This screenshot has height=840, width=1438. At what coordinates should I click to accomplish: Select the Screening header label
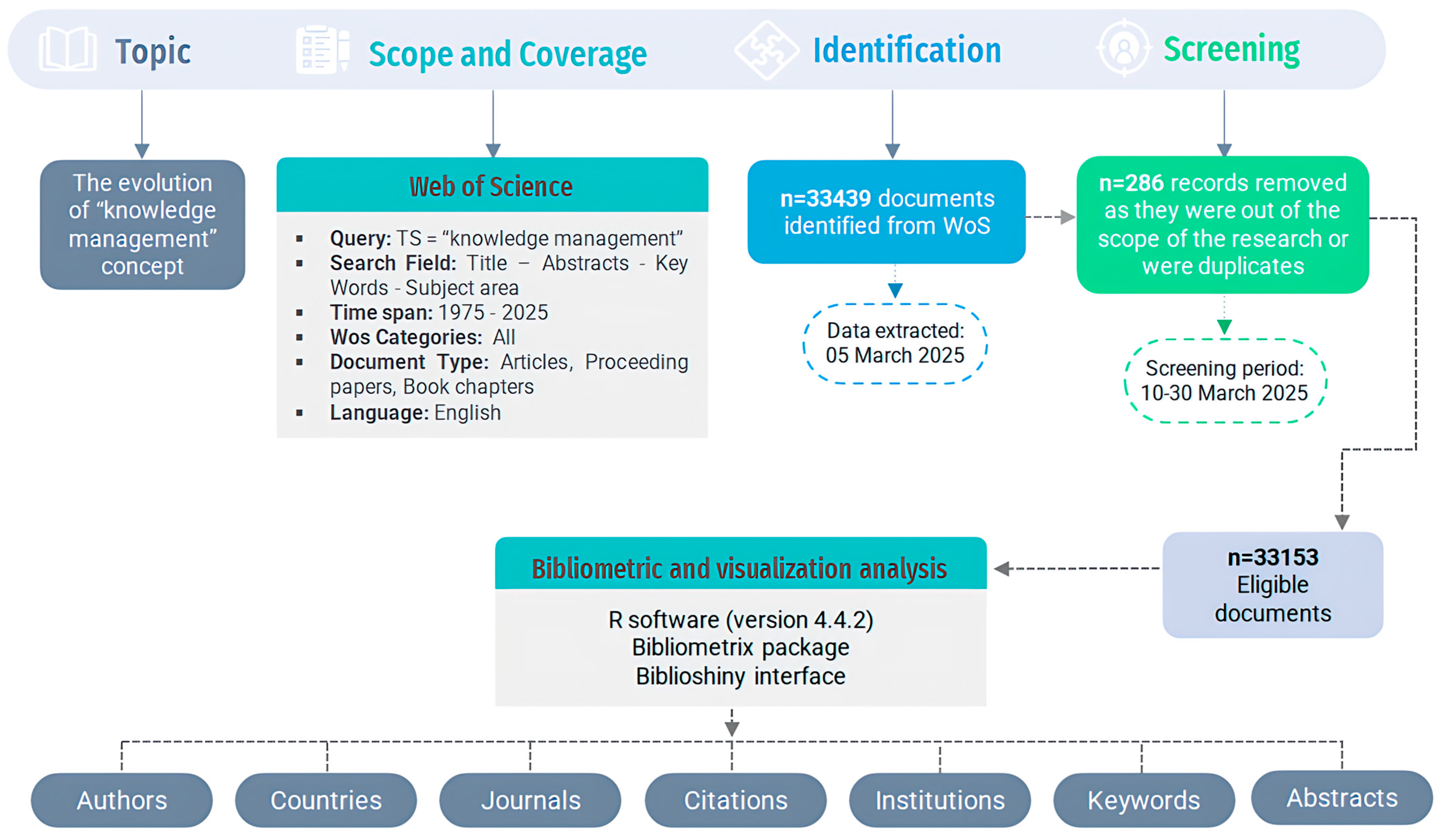tap(1231, 49)
